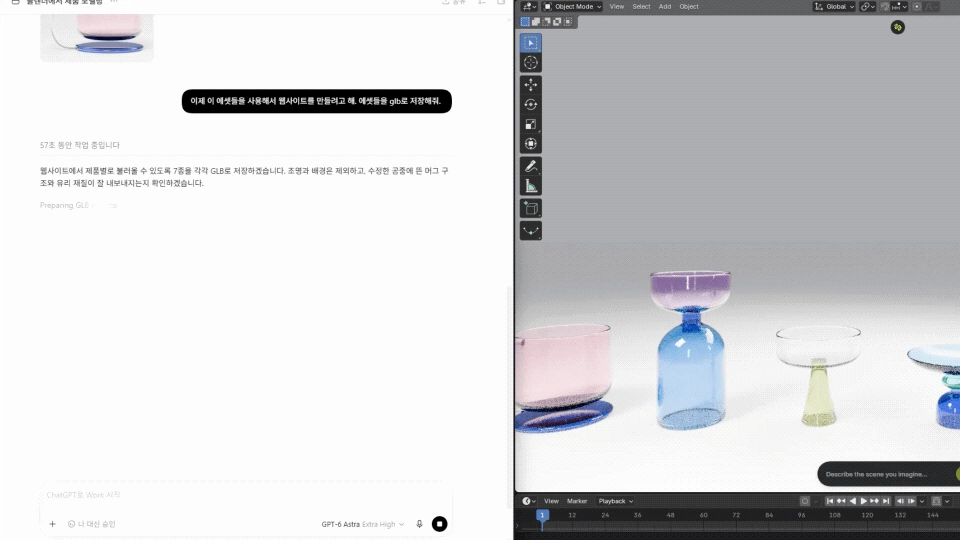Play the animation forward

tap(864, 501)
